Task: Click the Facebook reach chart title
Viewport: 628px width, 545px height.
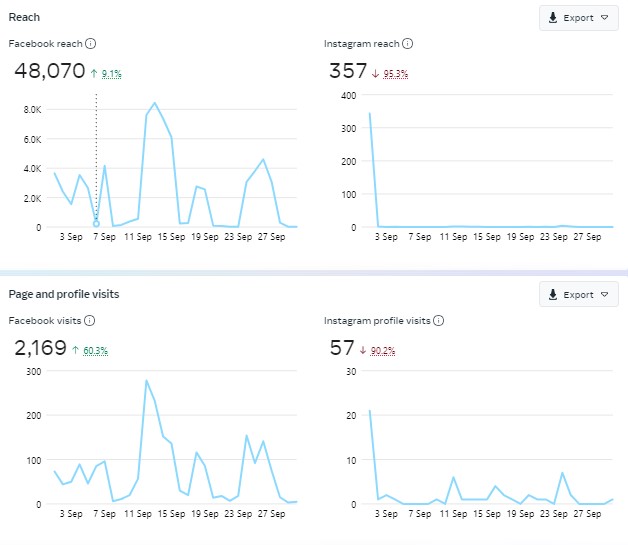Action: [x=45, y=44]
